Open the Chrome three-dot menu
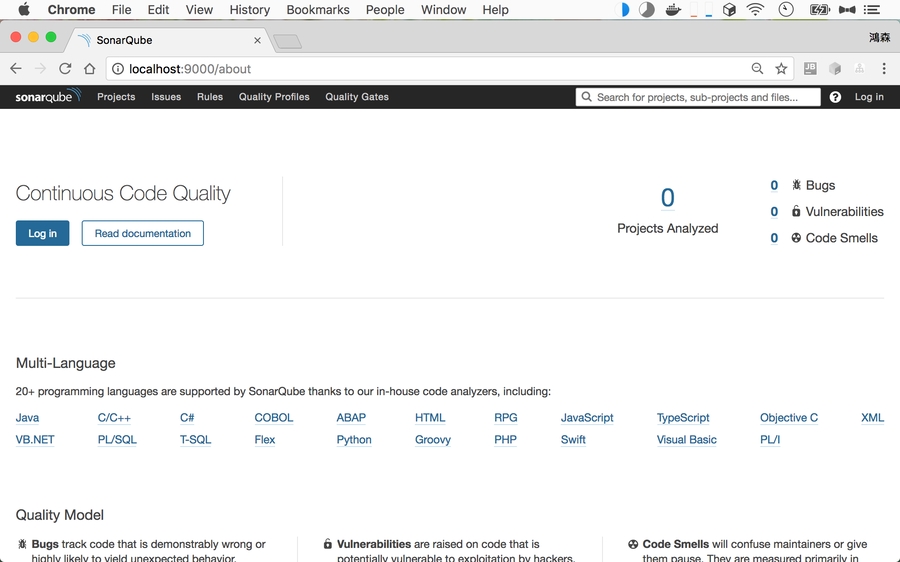Screen dimensions: 900x562 [x=884, y=69]
